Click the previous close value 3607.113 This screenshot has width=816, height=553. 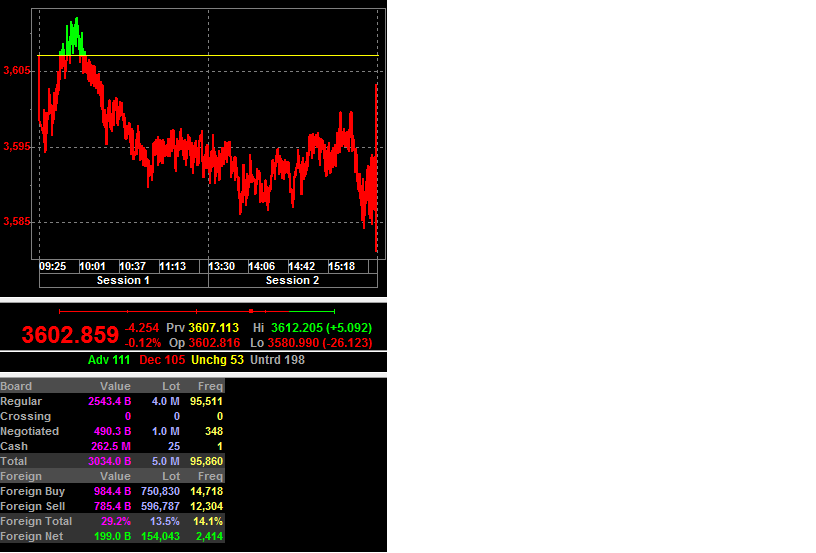(x=213, y=328)
